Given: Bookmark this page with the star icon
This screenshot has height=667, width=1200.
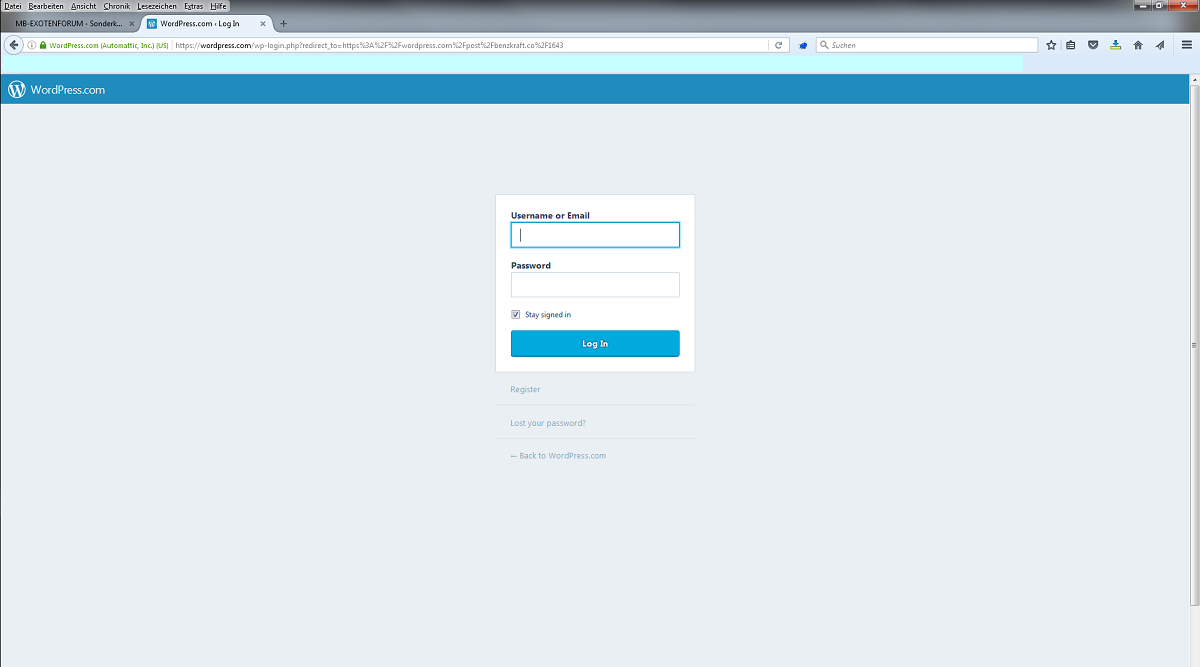Looking at the screenshot, I should (x=1051, y=45).
